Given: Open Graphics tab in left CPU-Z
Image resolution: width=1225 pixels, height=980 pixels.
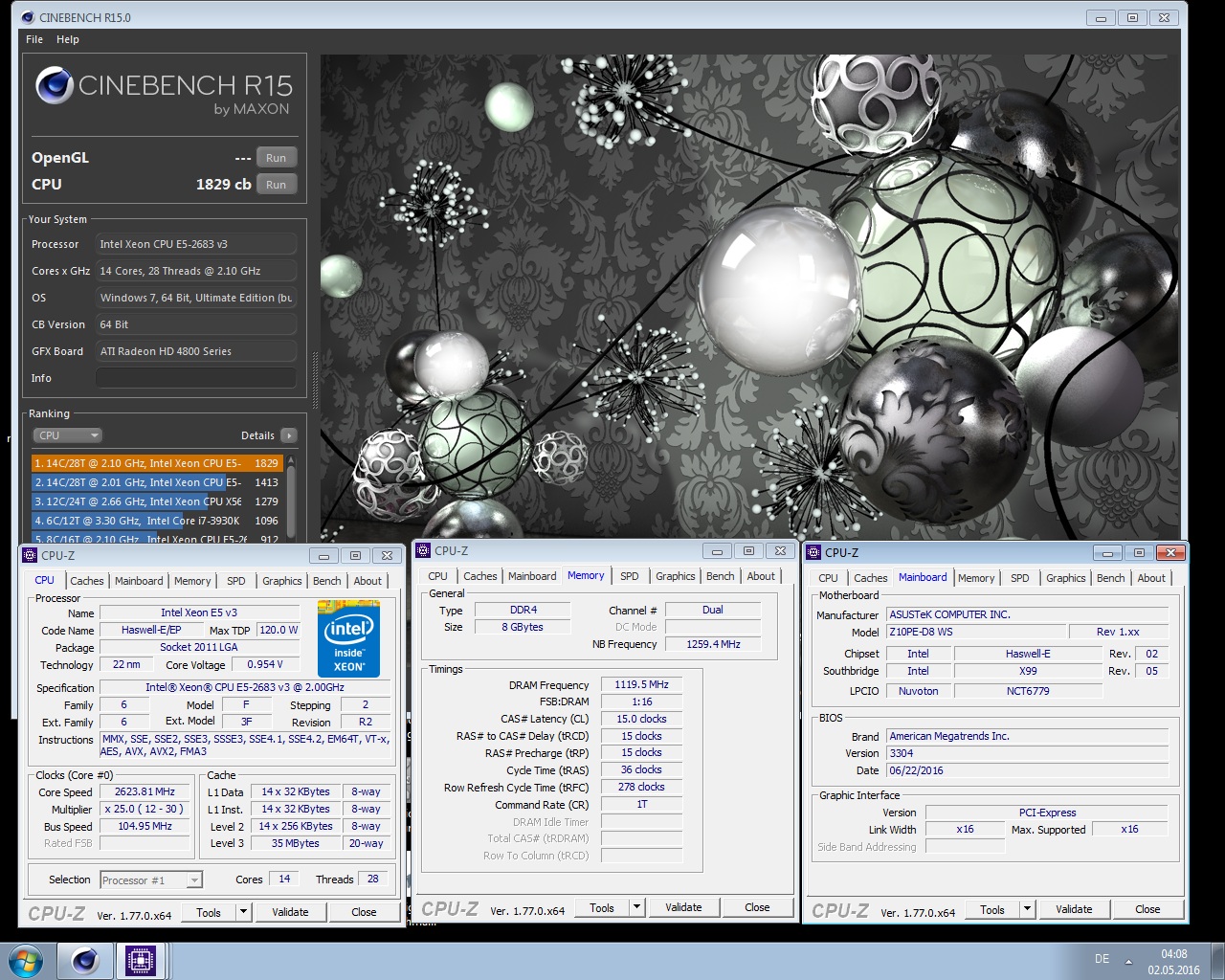Looking at the screenshot, I should point(282,581).
